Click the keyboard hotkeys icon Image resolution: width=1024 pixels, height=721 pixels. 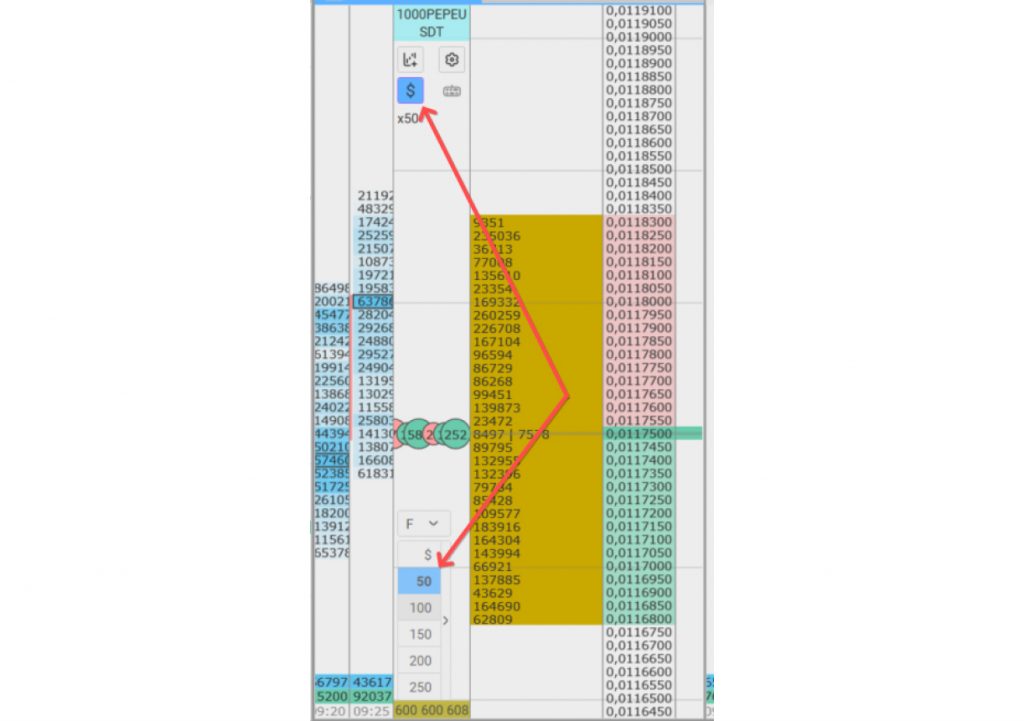452,91
